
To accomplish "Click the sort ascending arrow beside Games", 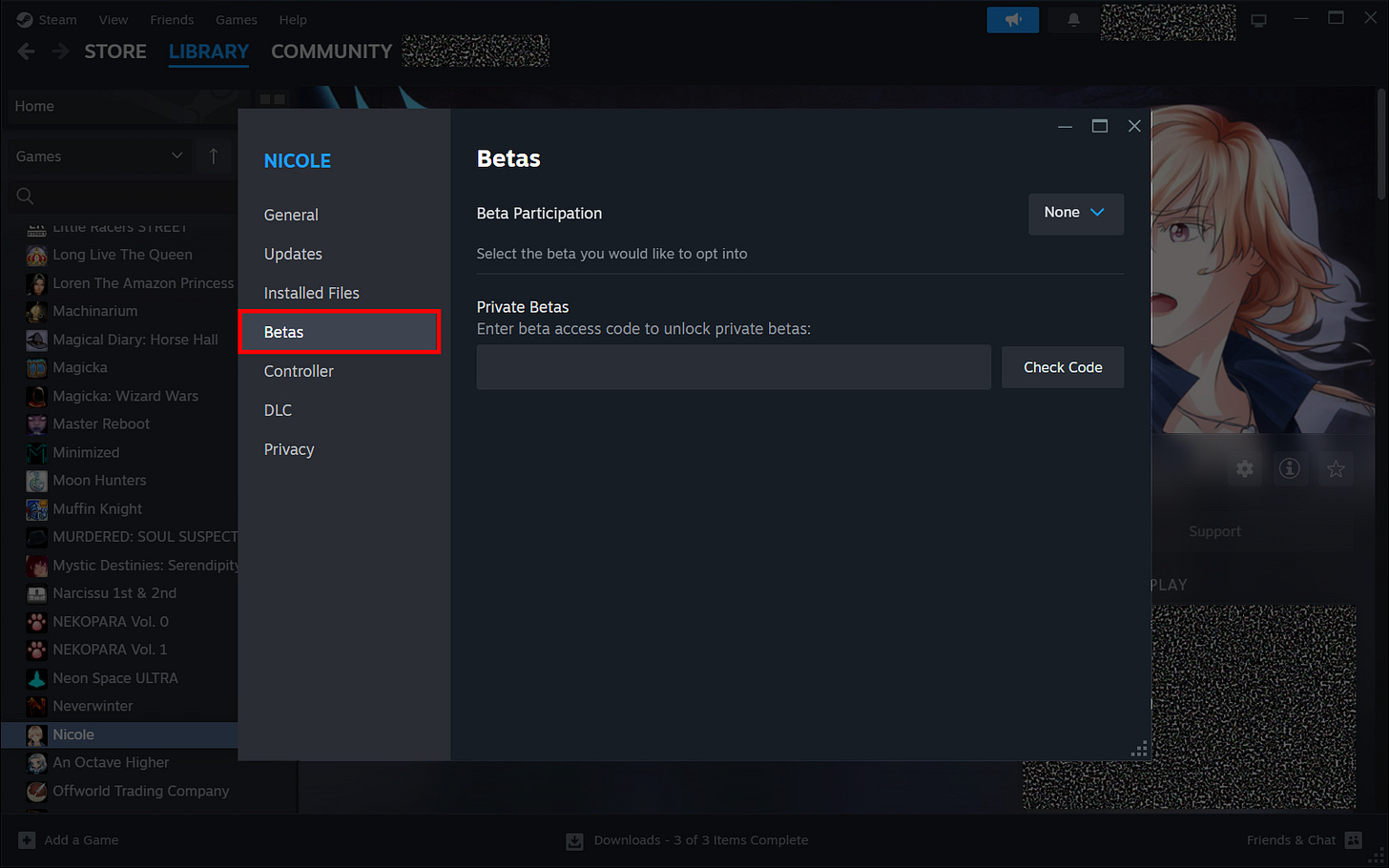I will pyautogui.click(x=213, y=155).
